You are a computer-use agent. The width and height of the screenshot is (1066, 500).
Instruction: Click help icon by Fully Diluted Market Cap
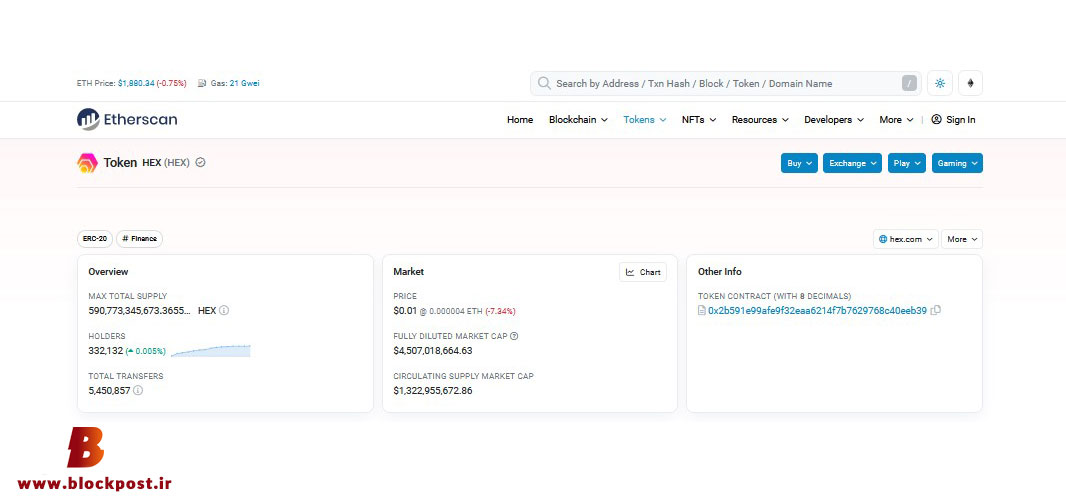[514, 336]
